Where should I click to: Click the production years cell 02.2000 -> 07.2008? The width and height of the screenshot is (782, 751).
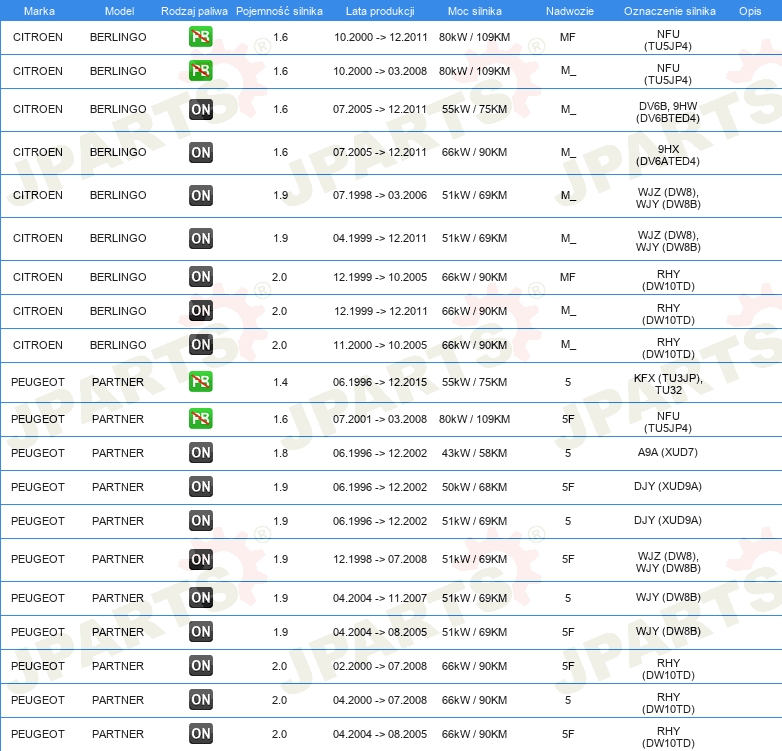coord(380,666)
